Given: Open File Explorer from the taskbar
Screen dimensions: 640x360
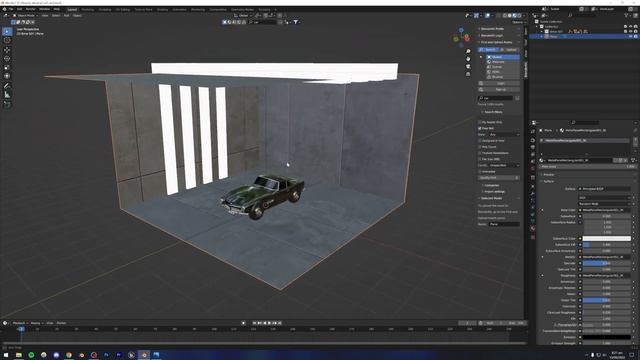Looking at the screenshot, I should coord(18,355).
